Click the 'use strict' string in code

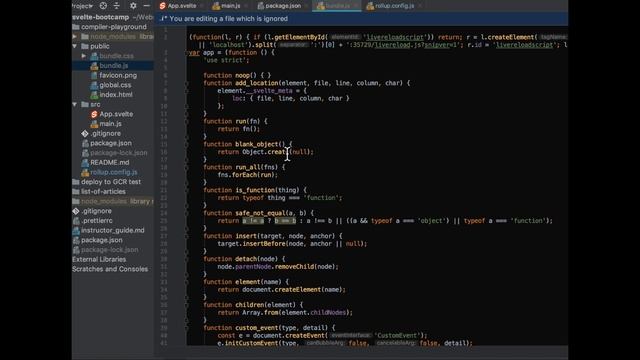click(x=226, y=60)
